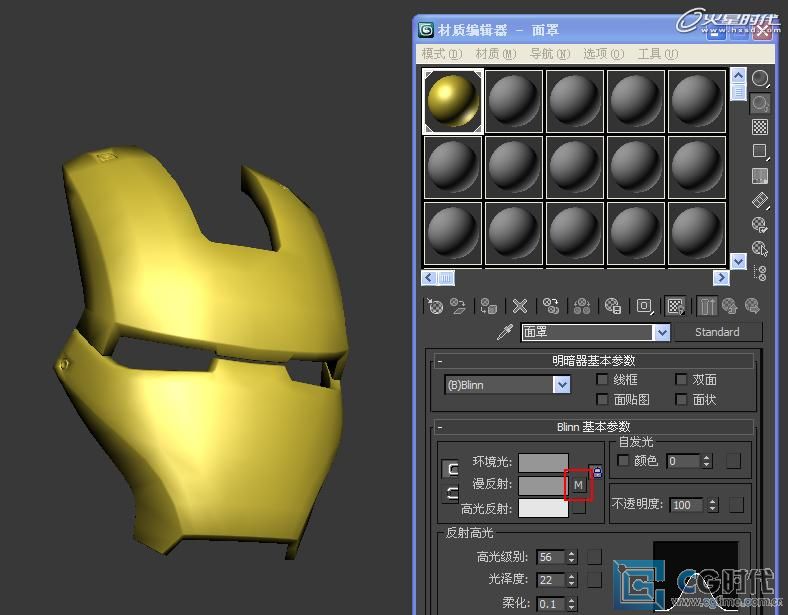Toggle ambient-diffuse color lock button
This screenshot has width=788, height=615.
click(452, 469)
